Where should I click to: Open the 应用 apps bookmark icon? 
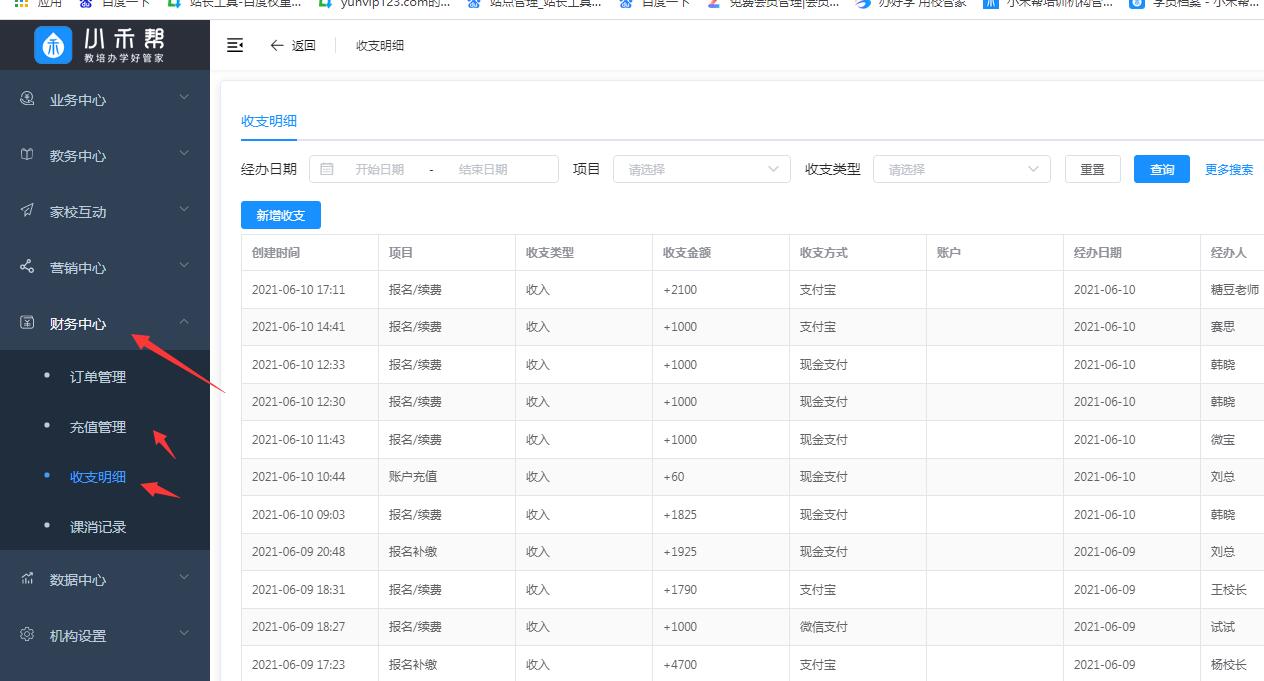[x=21, y=3]
